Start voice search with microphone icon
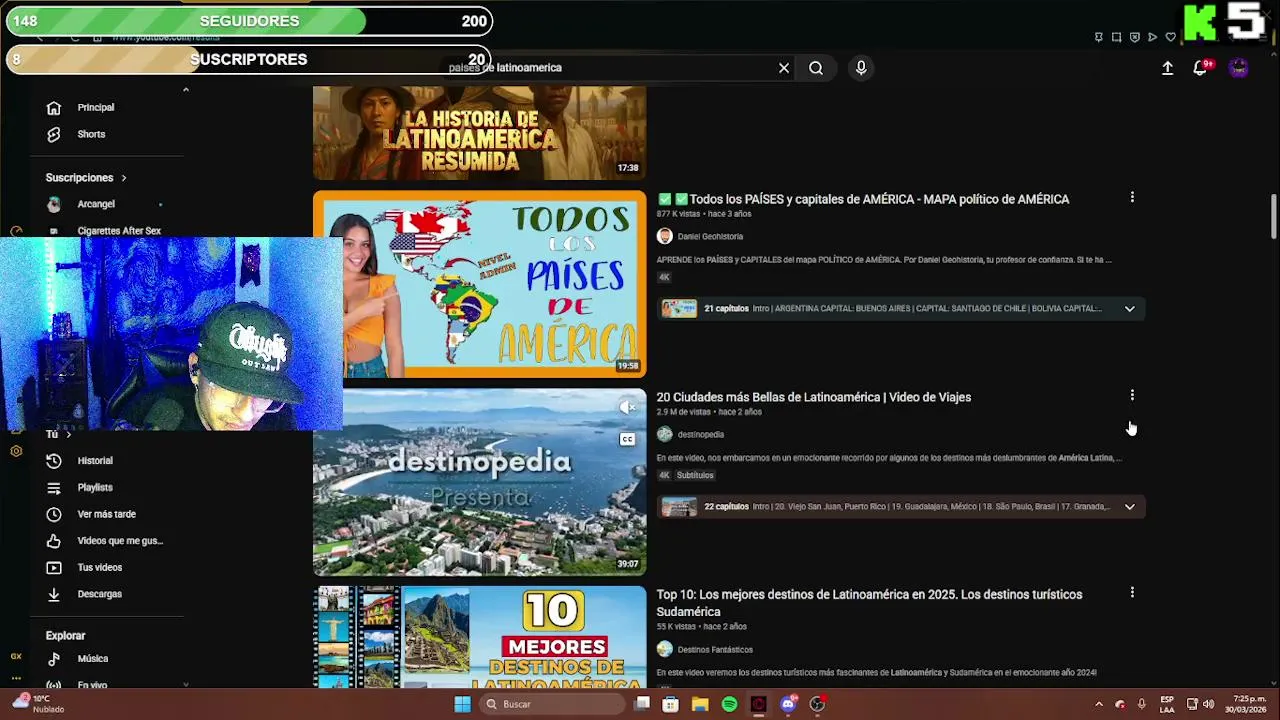Image resolution: width=1280 pixels, height=720 pixels. 861,68
